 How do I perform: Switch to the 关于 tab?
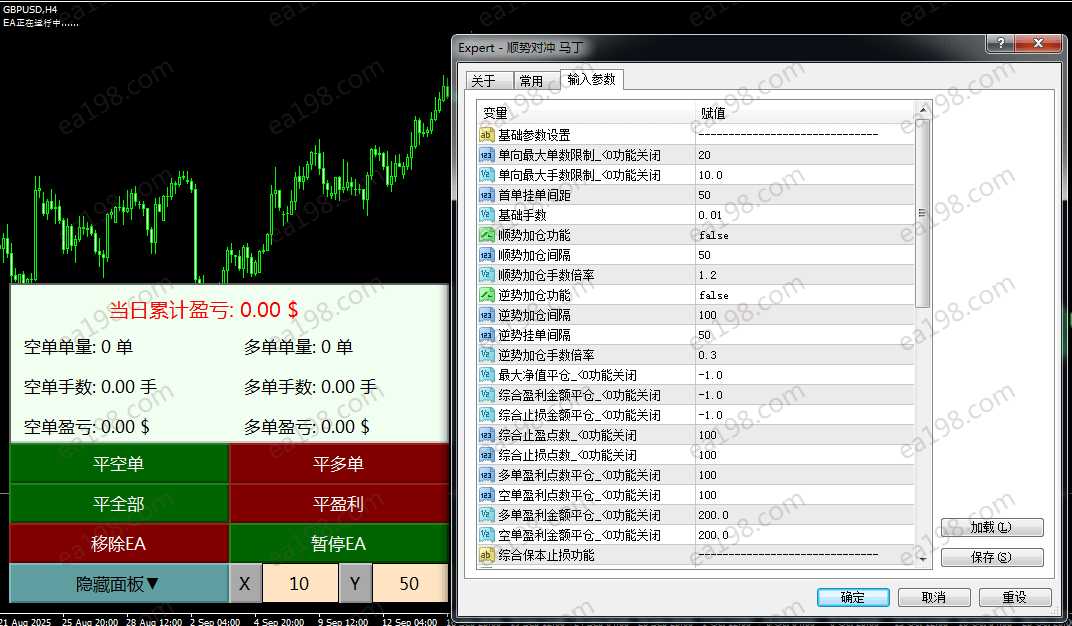[x=484, y=81]
